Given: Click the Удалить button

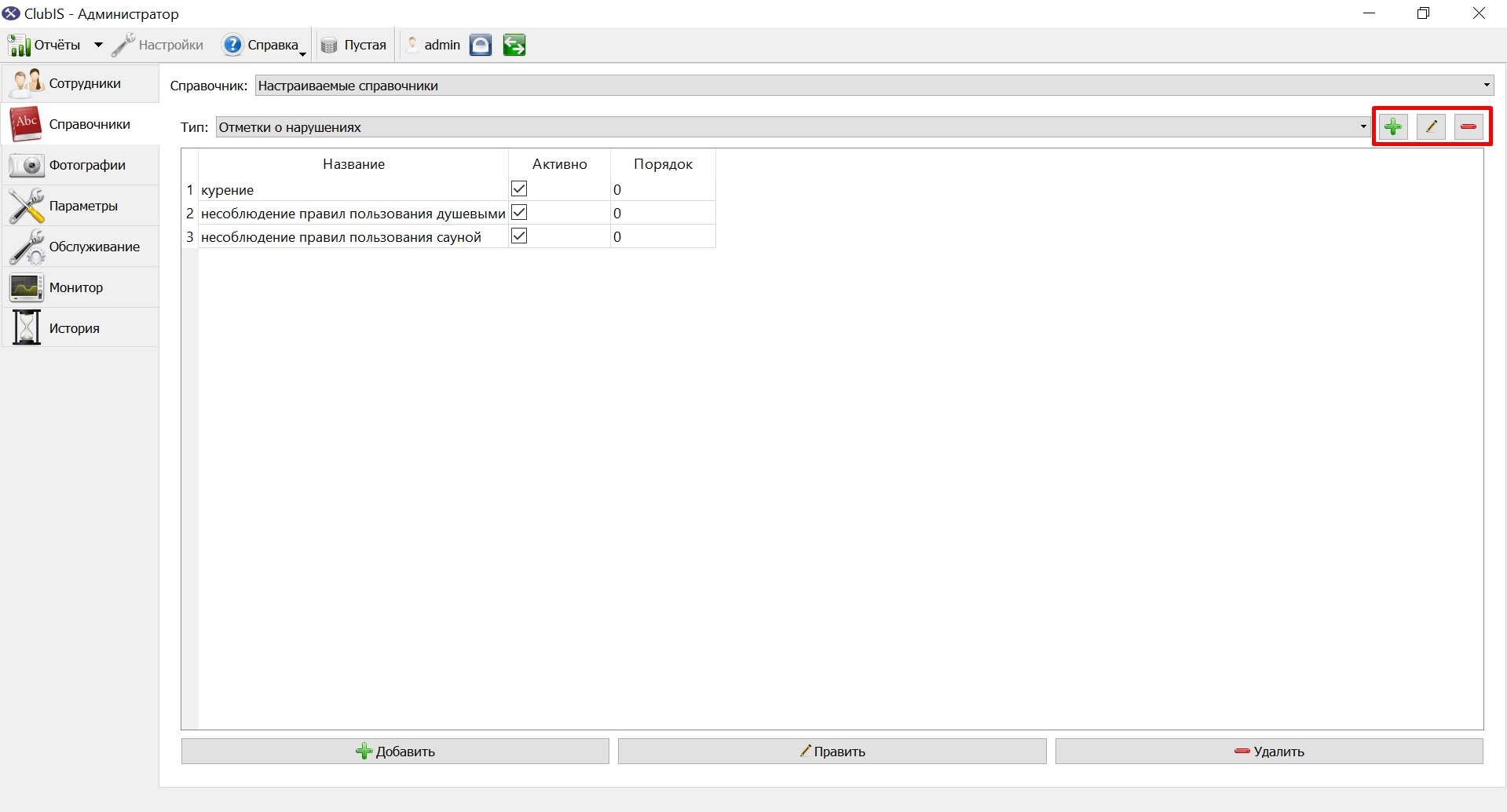Looking at the screenshot, I should tap(1269, 751).
